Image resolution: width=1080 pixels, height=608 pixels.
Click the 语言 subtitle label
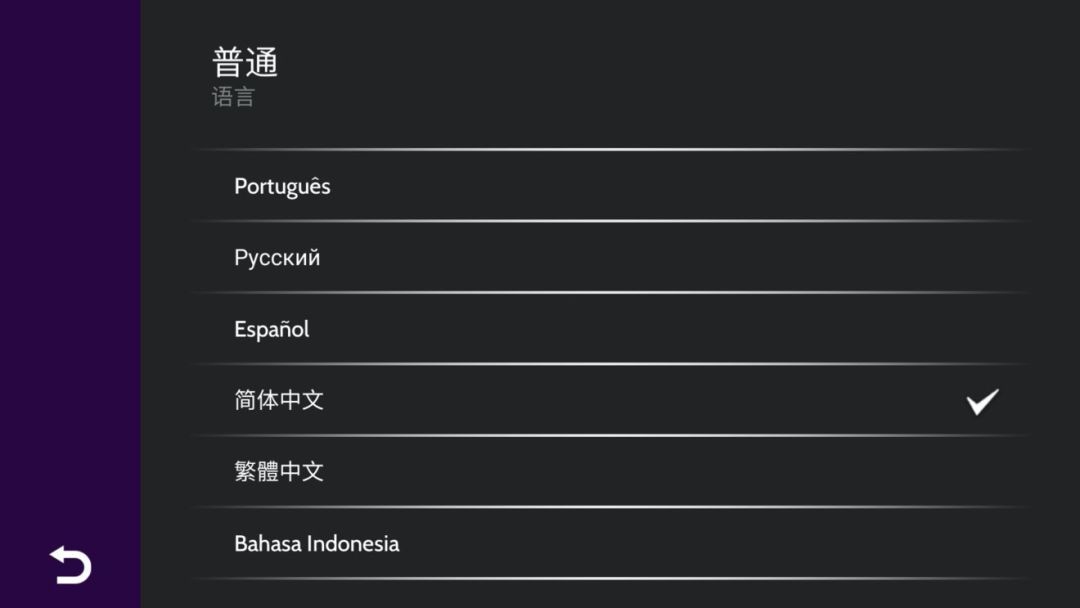tap(233, 98)
